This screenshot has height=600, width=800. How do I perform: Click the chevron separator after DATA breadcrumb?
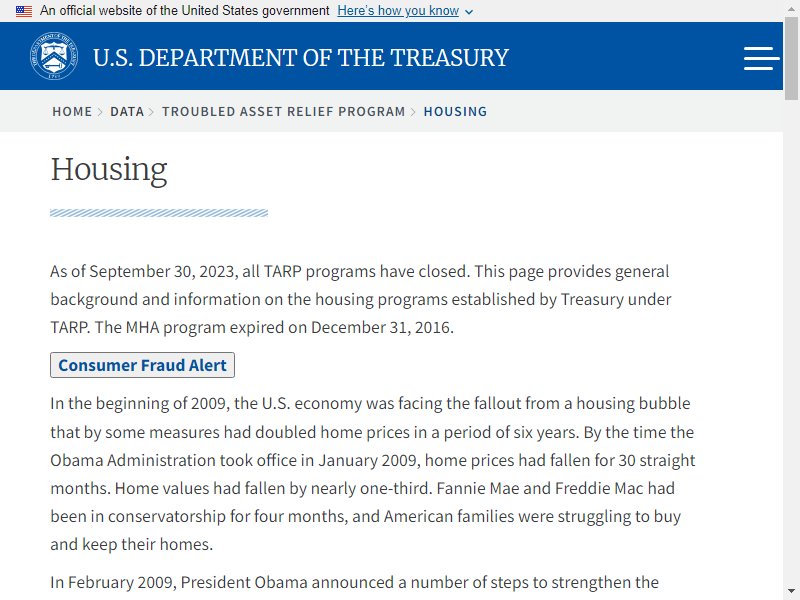(x=152, y=112)
